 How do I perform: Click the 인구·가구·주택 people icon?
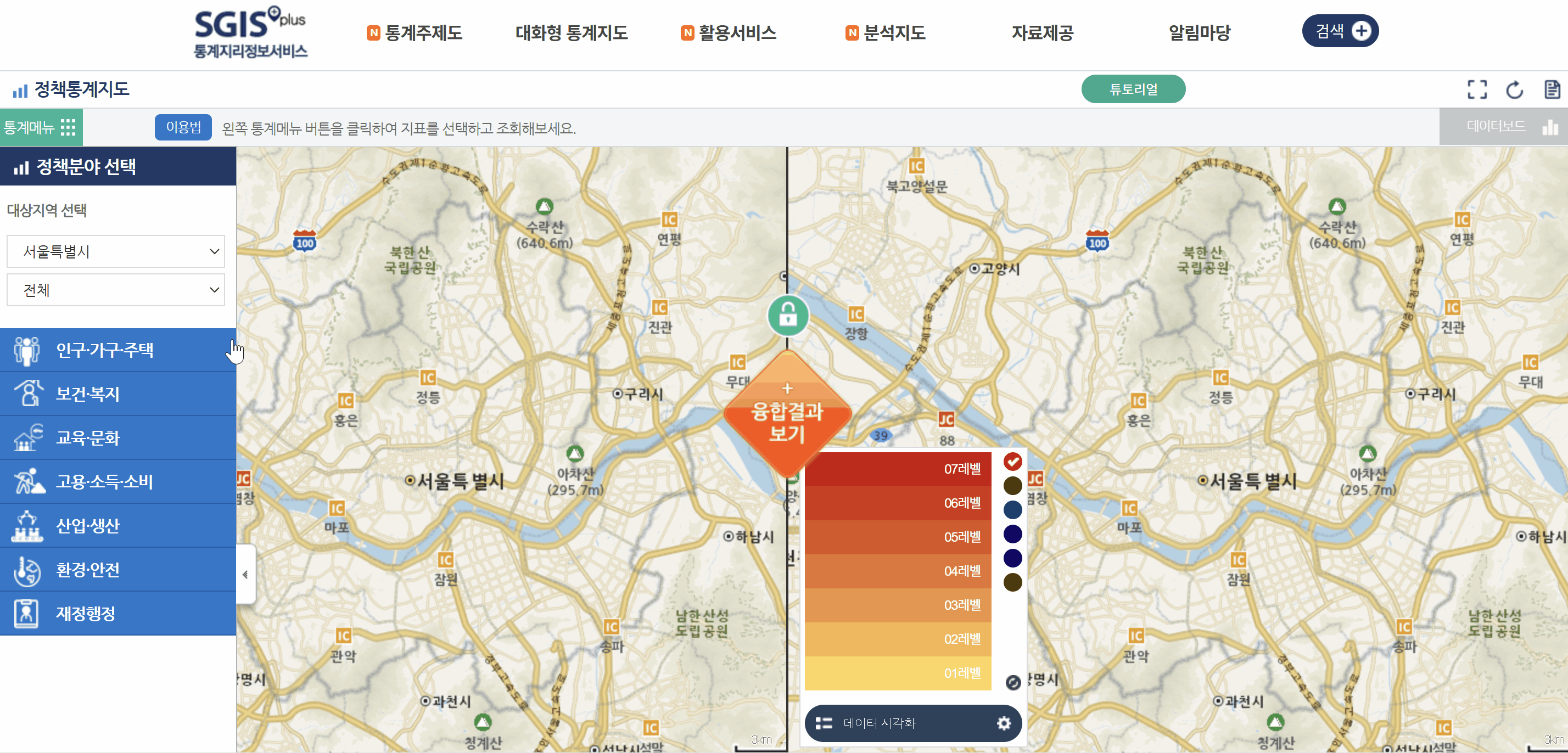(26, 351)
